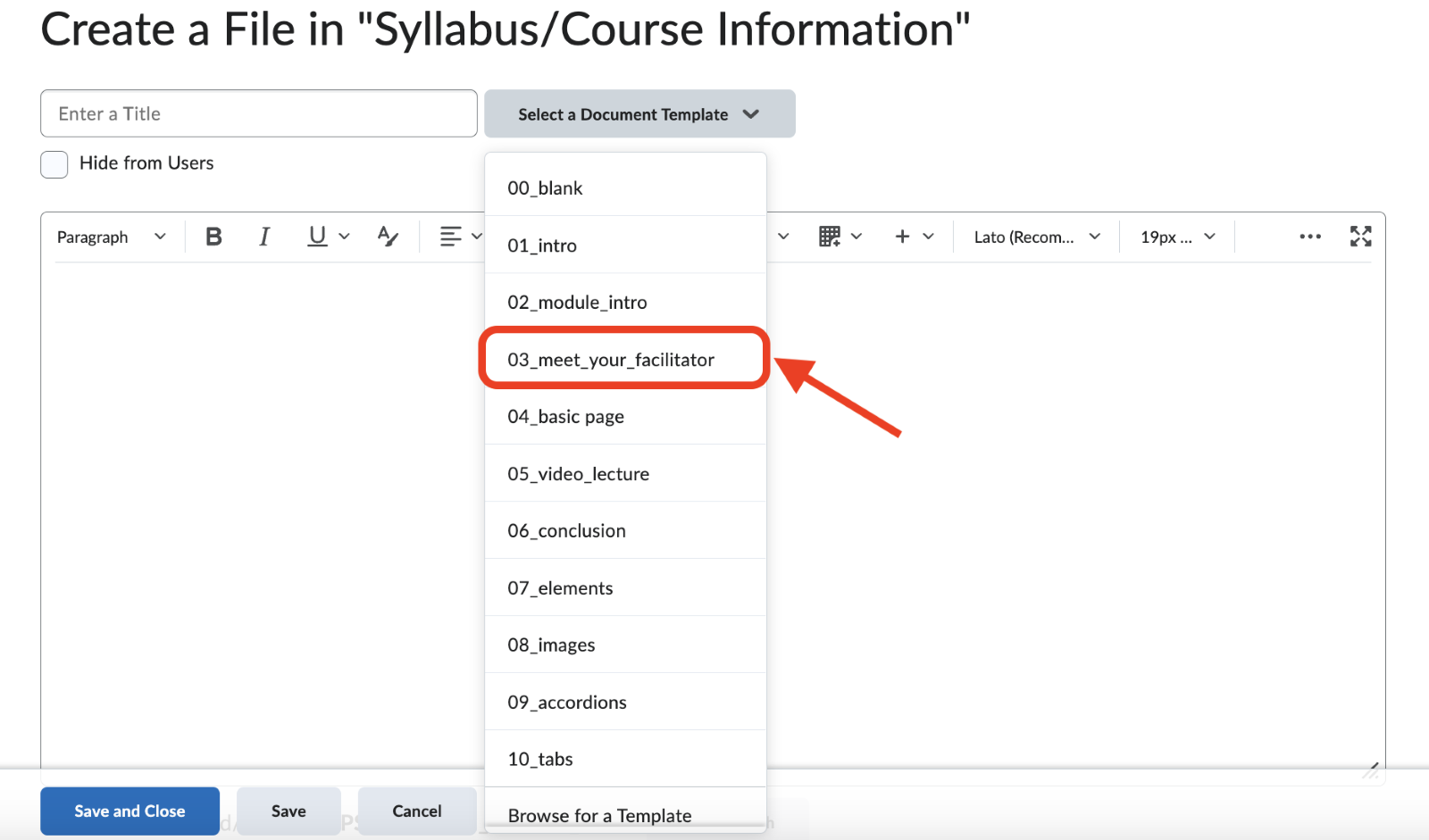The image size is (1429, 840).
Task: Underline the selected text
Action: (316, 236)
